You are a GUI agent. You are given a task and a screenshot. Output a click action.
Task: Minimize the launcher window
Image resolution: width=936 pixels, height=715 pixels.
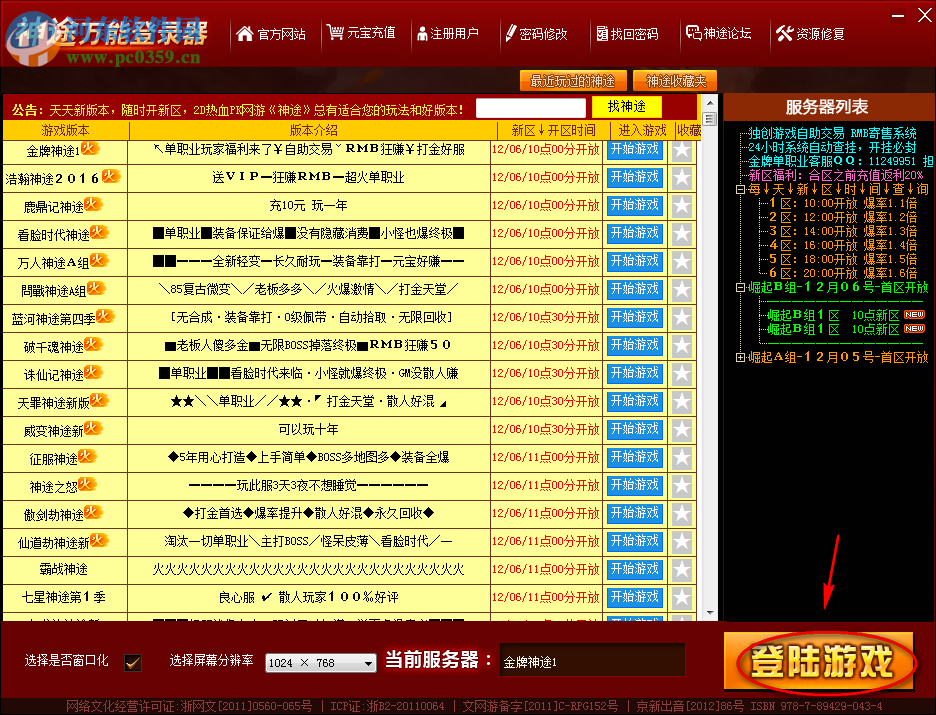coord(897,16)
